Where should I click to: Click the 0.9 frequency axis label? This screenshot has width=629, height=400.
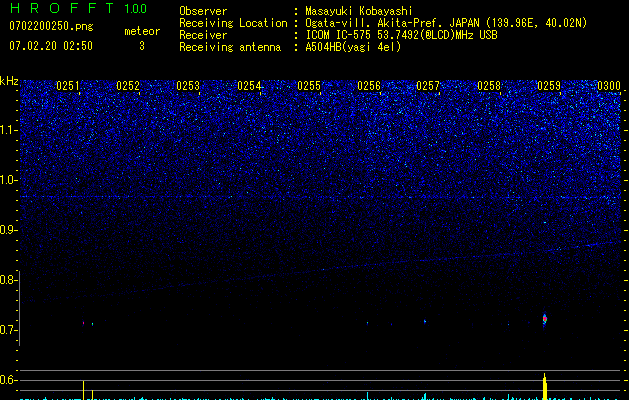point(8,230)
